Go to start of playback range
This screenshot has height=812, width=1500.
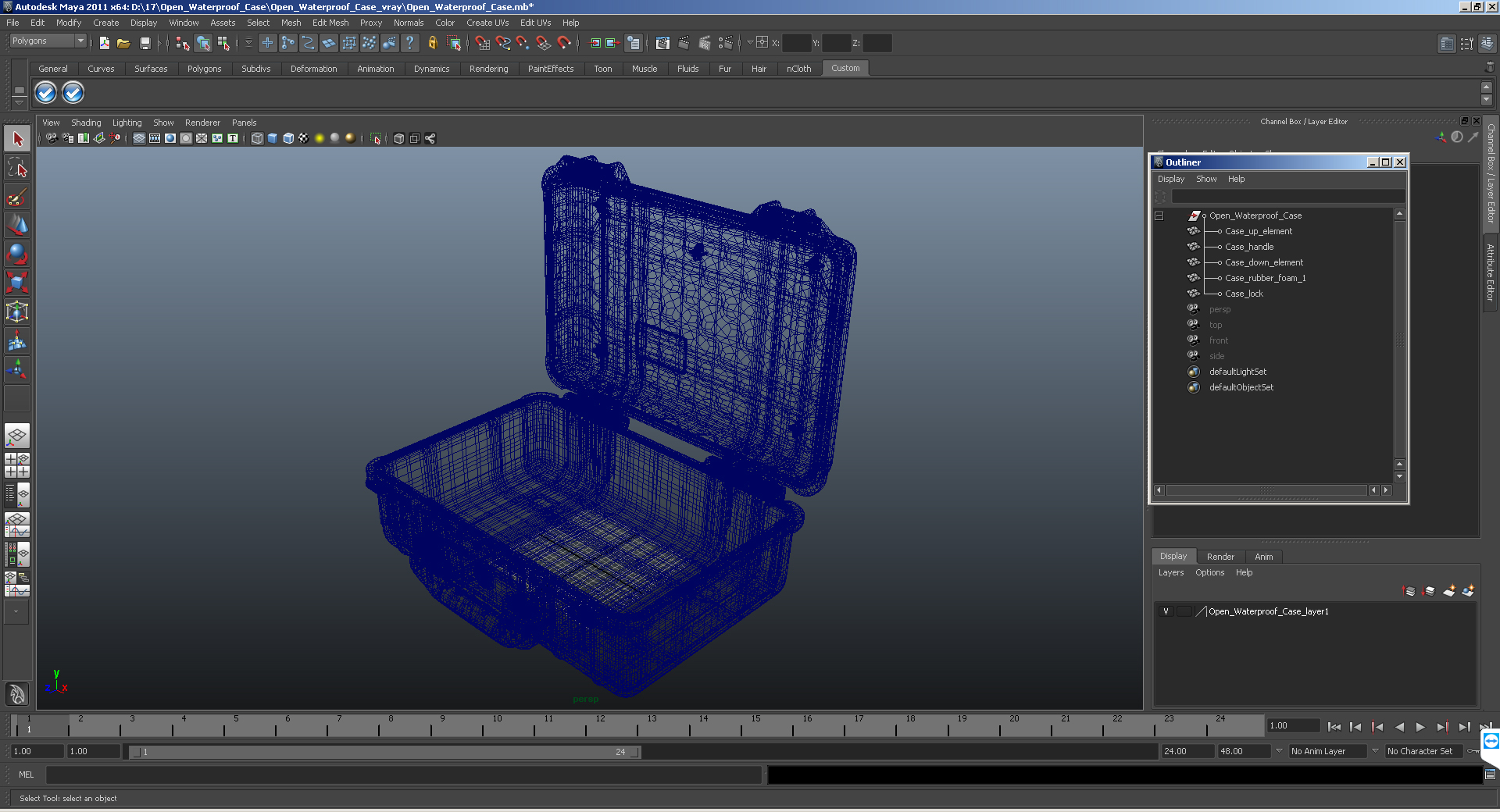[1334, 727]
